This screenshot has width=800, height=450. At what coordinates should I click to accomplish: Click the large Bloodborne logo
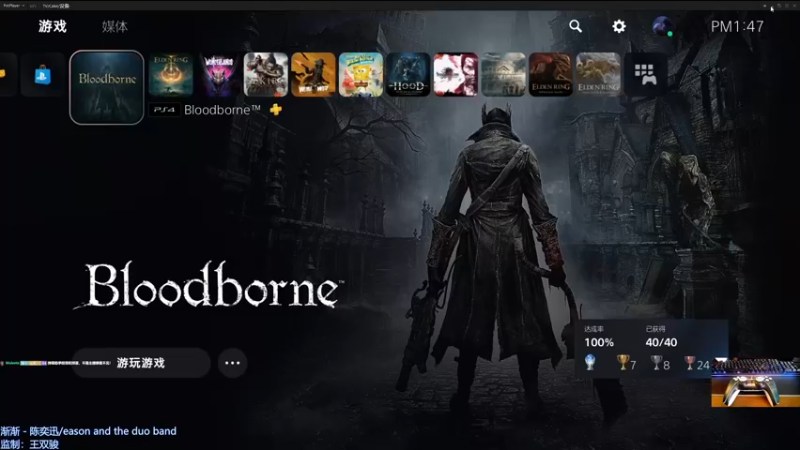point(209,285)
